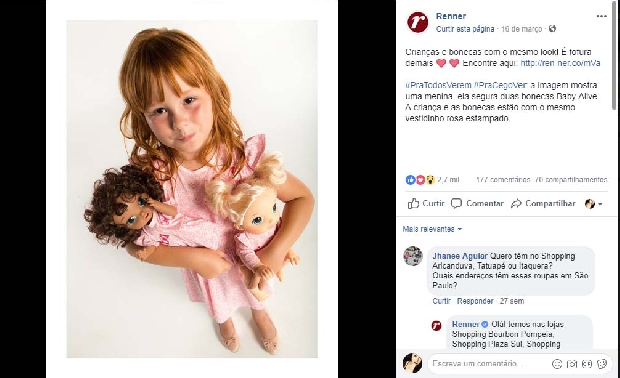Click the thumbs-up Curtir button
The height and width of the screenshot is (378, 620).
426,203
